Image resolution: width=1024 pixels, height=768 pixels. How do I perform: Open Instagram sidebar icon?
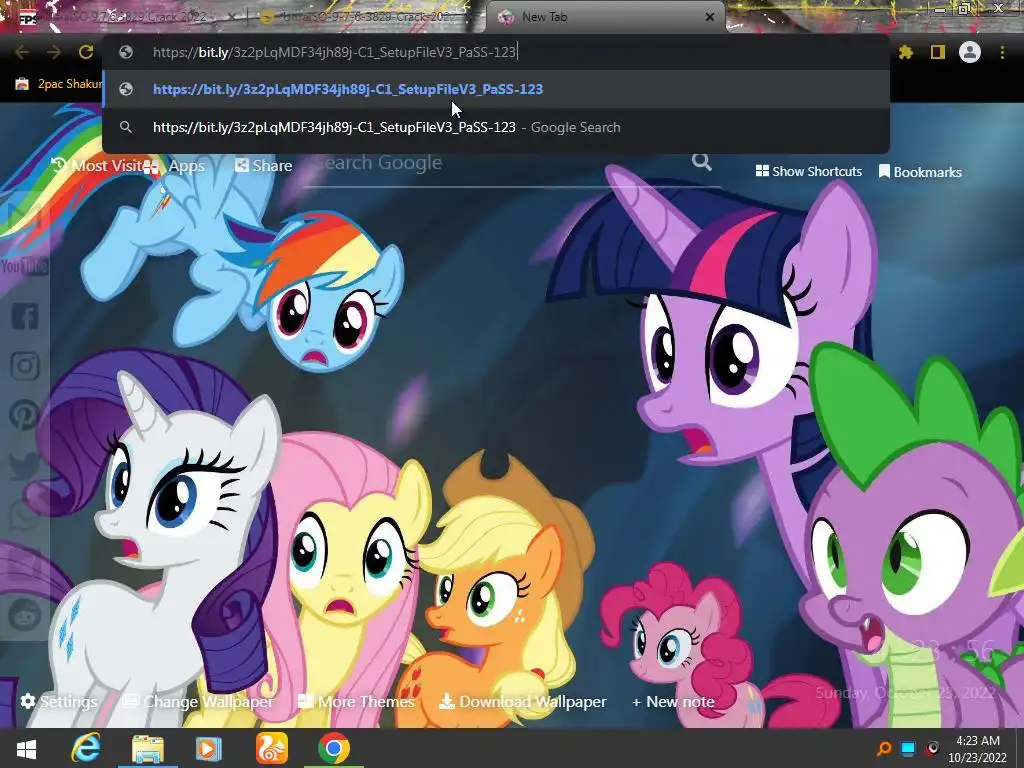[25, 366]
